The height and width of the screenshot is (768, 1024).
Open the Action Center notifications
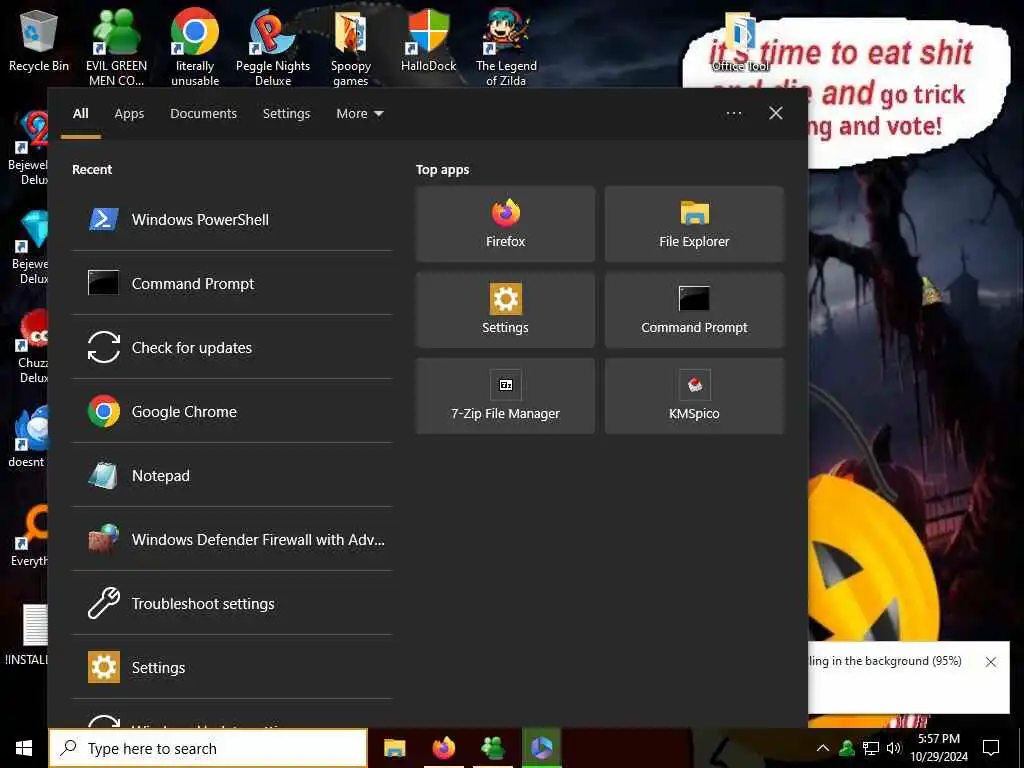[991, 748]
